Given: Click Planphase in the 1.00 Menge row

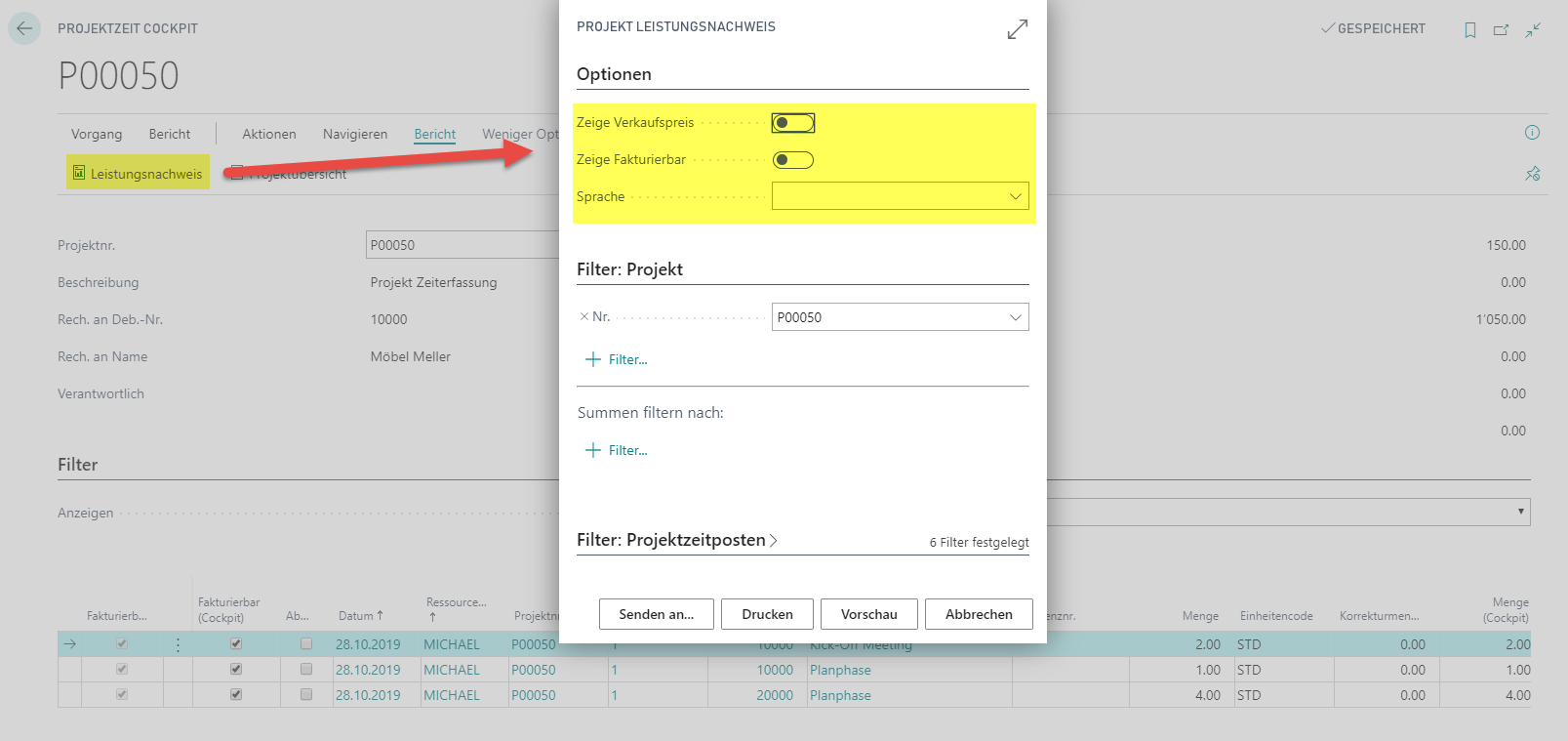Looking at the screenshot, I should point(840,670).
